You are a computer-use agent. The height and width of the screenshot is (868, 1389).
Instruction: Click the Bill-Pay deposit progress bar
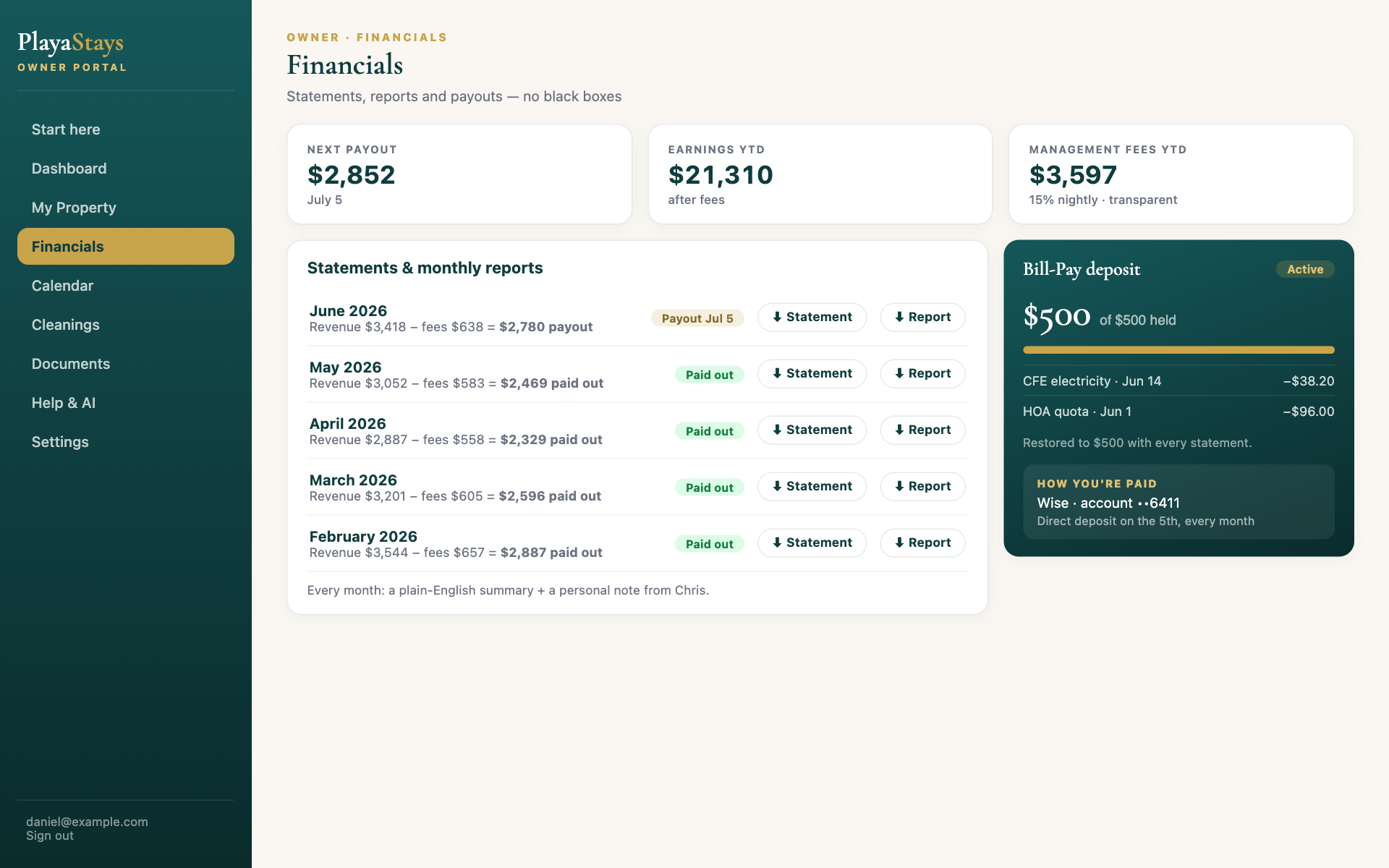(x=1178, y=350)
